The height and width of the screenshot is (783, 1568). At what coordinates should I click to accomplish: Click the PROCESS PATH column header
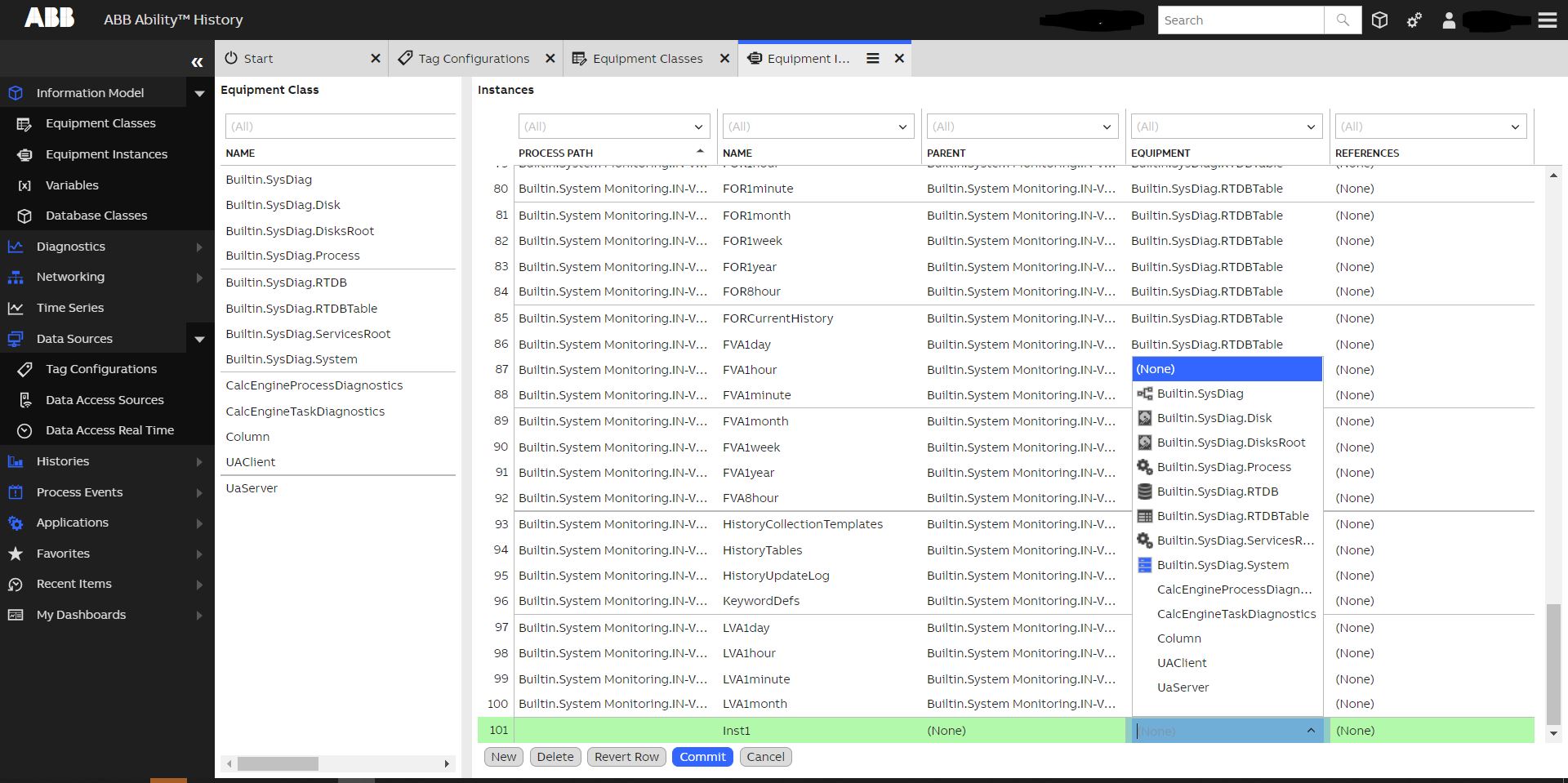click(555, 153)
